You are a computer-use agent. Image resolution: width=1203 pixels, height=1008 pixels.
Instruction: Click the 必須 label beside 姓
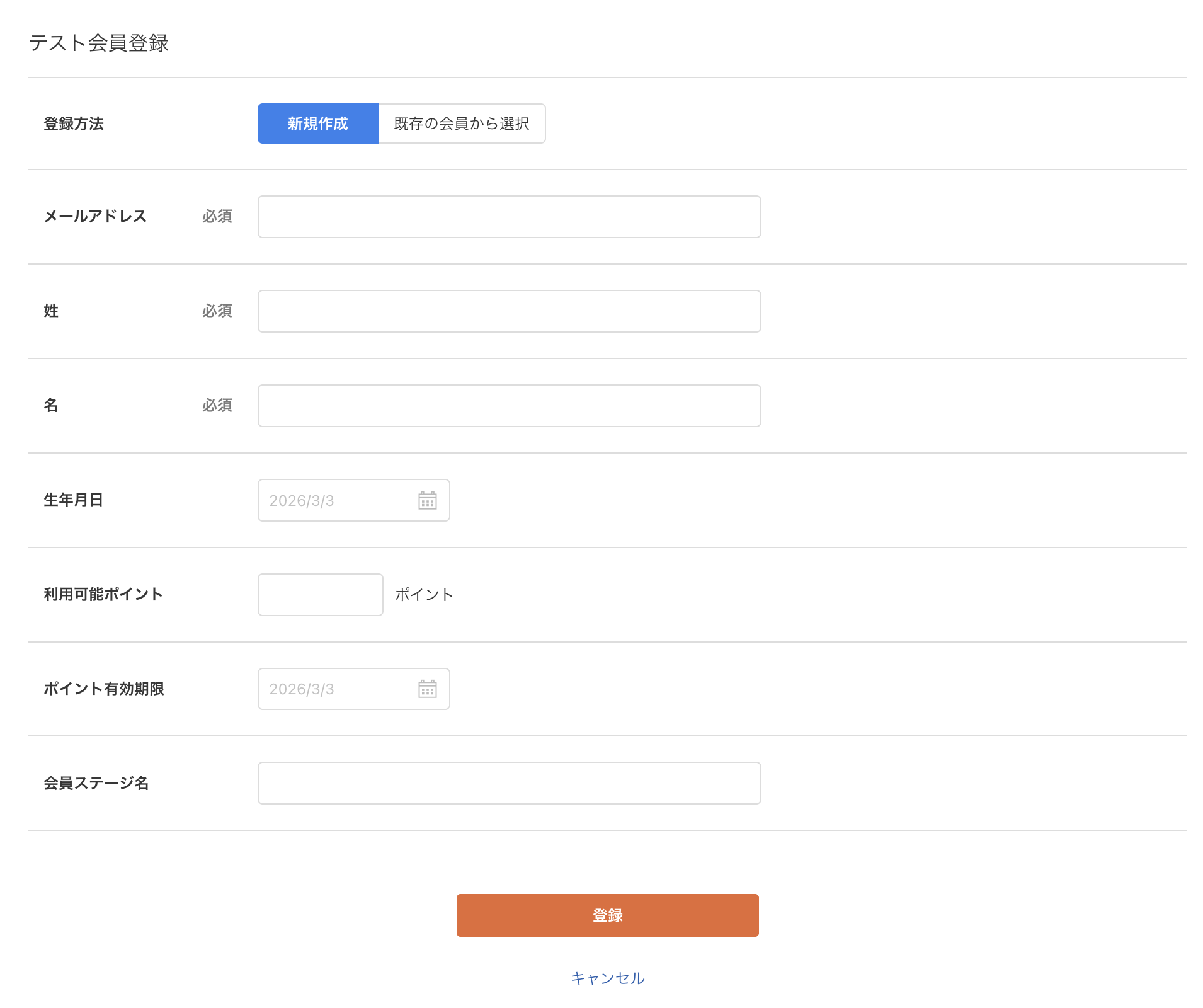tap(216, 311)
